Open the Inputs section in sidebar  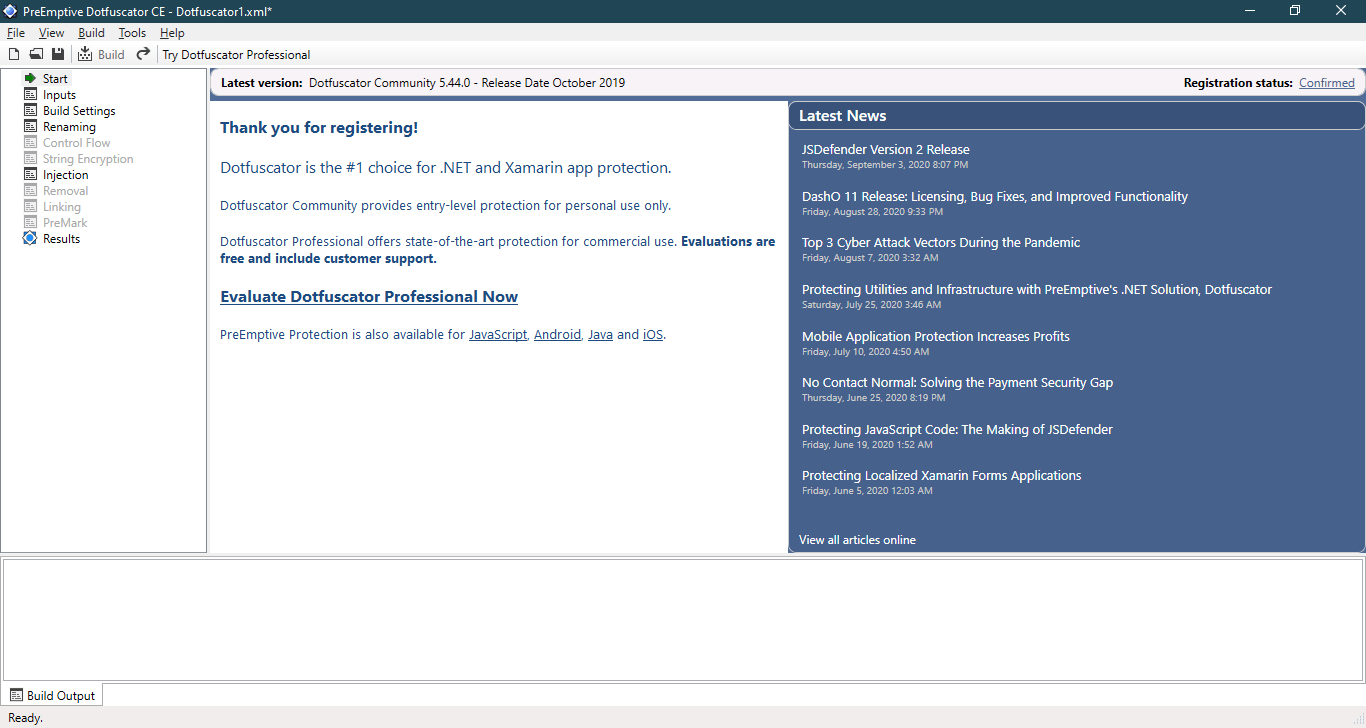[x=58, y=94]
